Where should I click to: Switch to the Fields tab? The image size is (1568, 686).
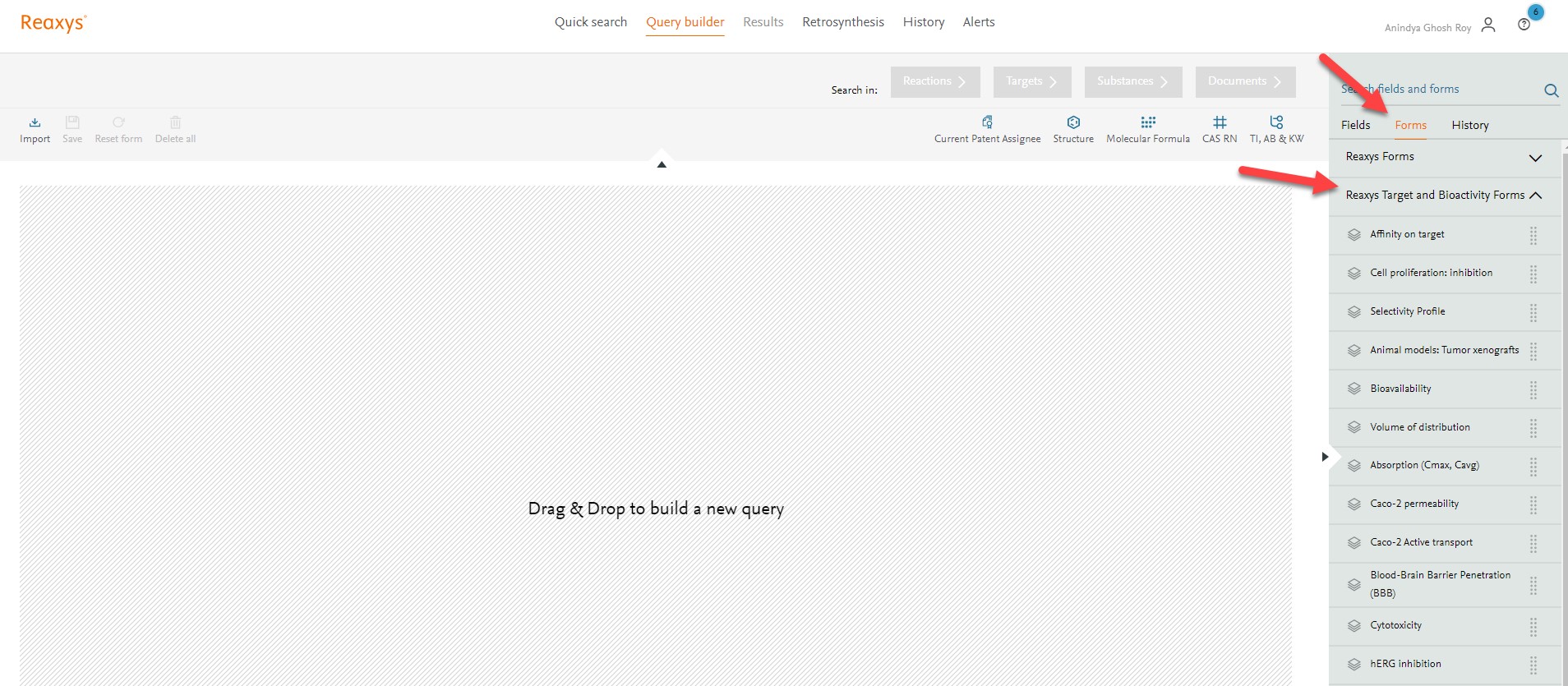[1355, 125]
